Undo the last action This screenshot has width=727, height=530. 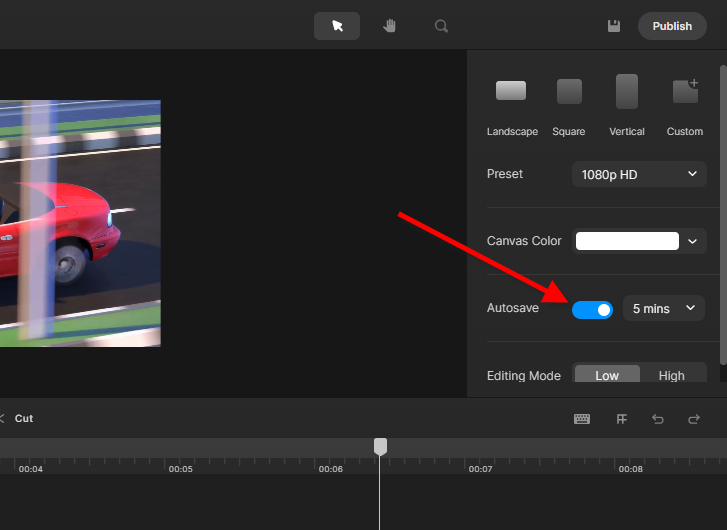click(x=658, y=419)
